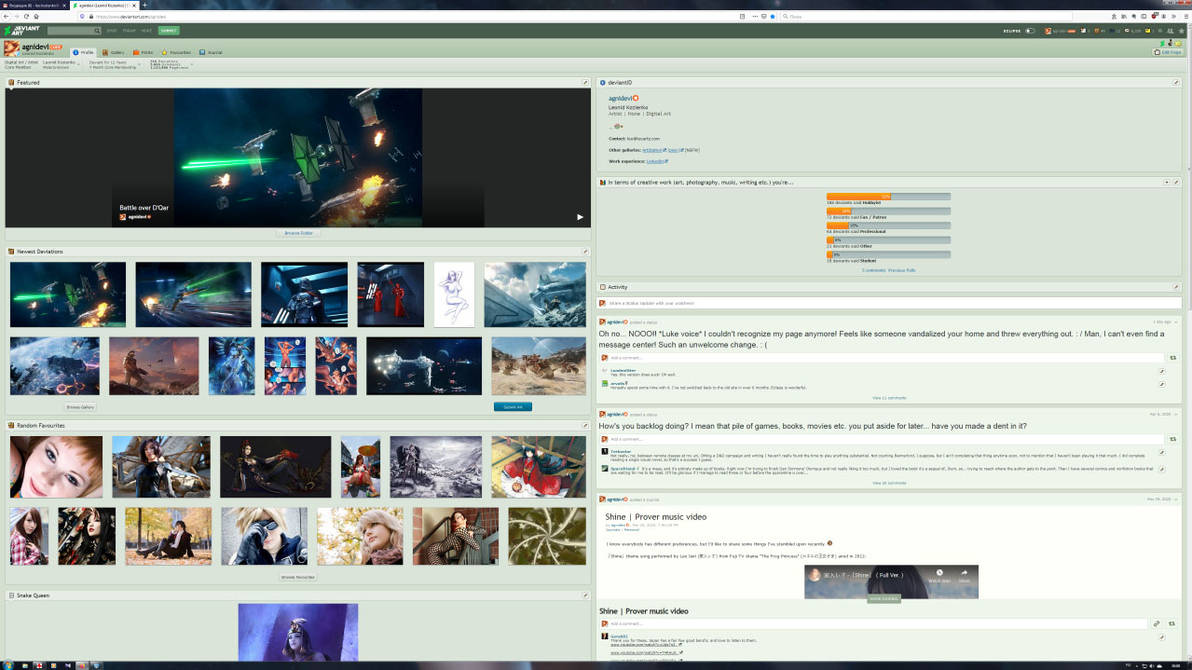Click the Professional poll result bar
1192x670 pixels.
pos(889,225)
